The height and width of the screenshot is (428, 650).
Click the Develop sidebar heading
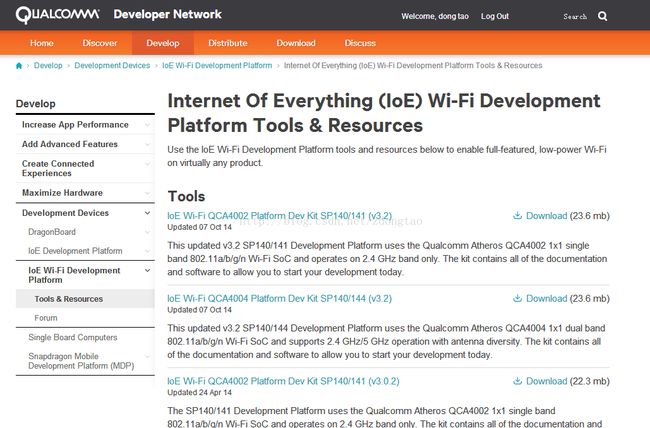(x=36, y=104)
